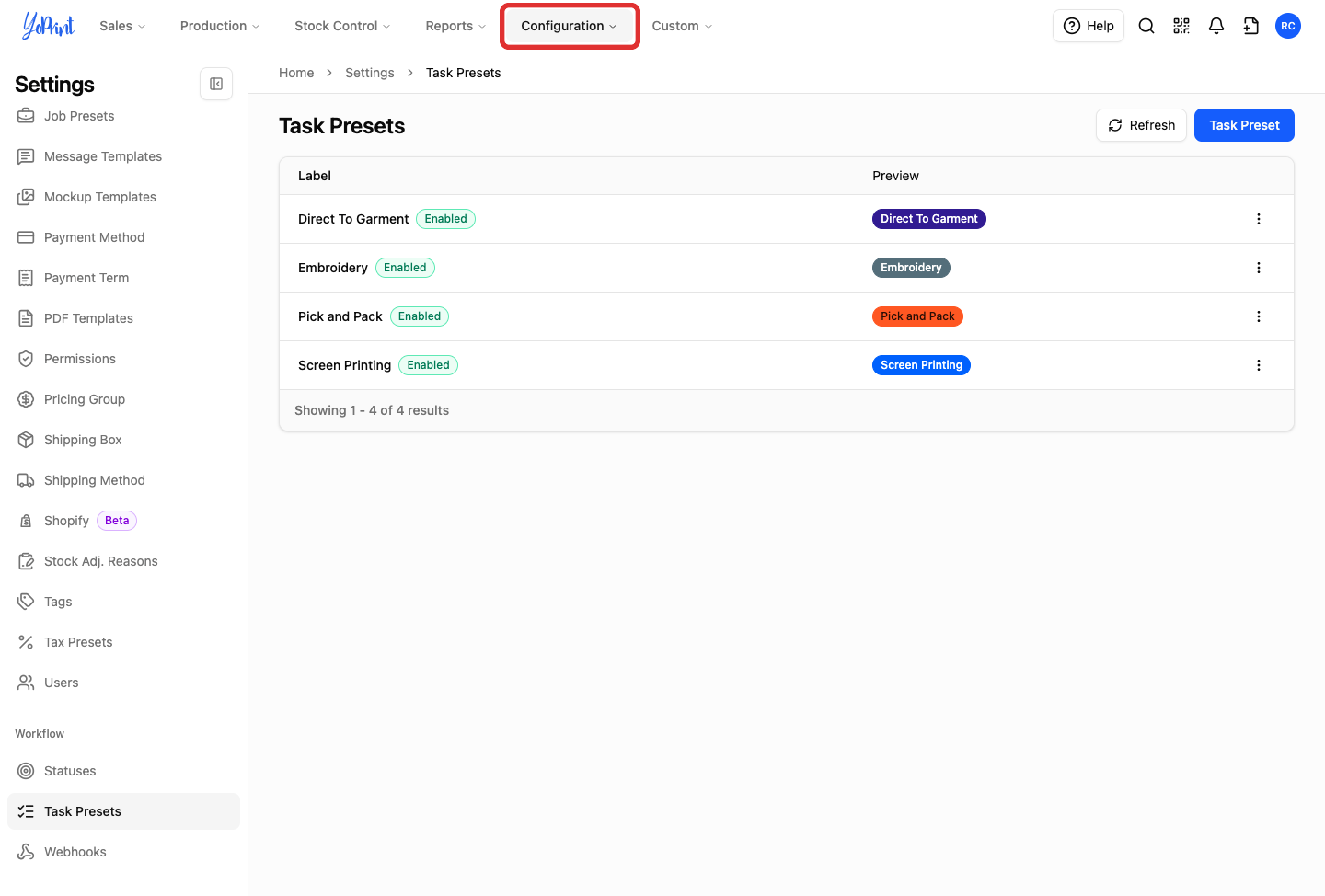Open the document export icon in header
Viewport: 1325px width, 896px height.
(x=1251, y=26)
